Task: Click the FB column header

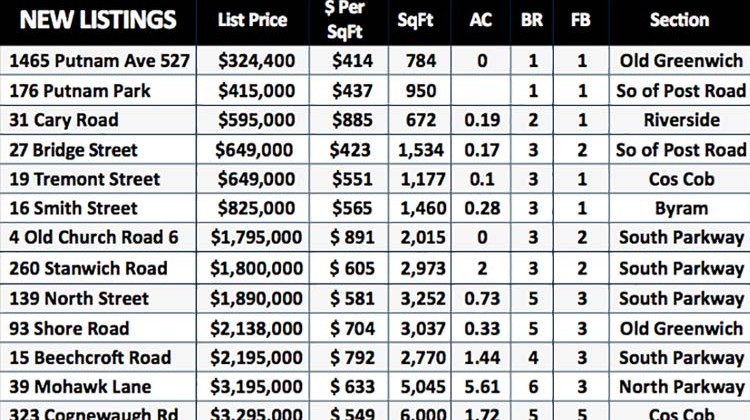Action: [x=581, y=20]
